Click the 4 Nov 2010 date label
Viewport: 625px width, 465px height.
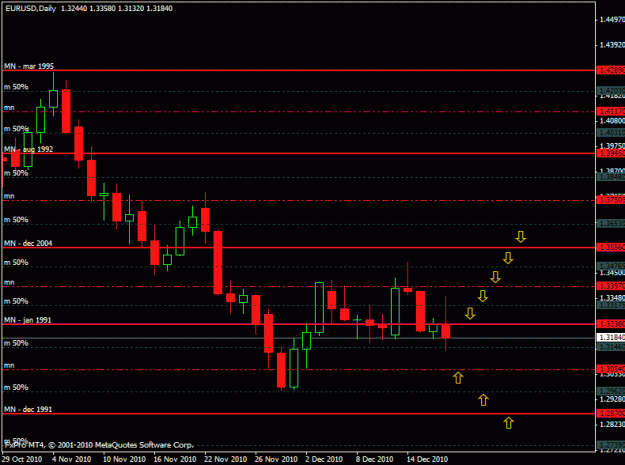(x=72, y=459)
